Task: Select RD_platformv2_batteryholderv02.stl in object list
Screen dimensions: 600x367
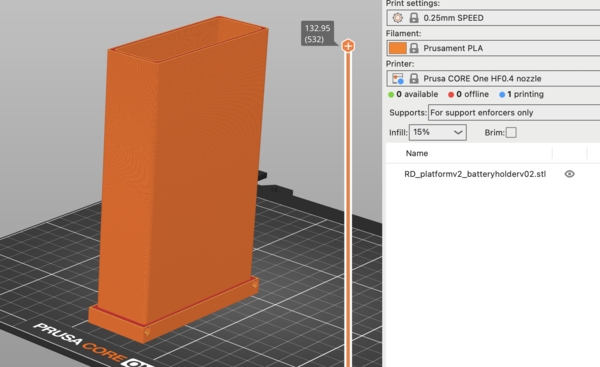Action: click(x=475, y=174)
